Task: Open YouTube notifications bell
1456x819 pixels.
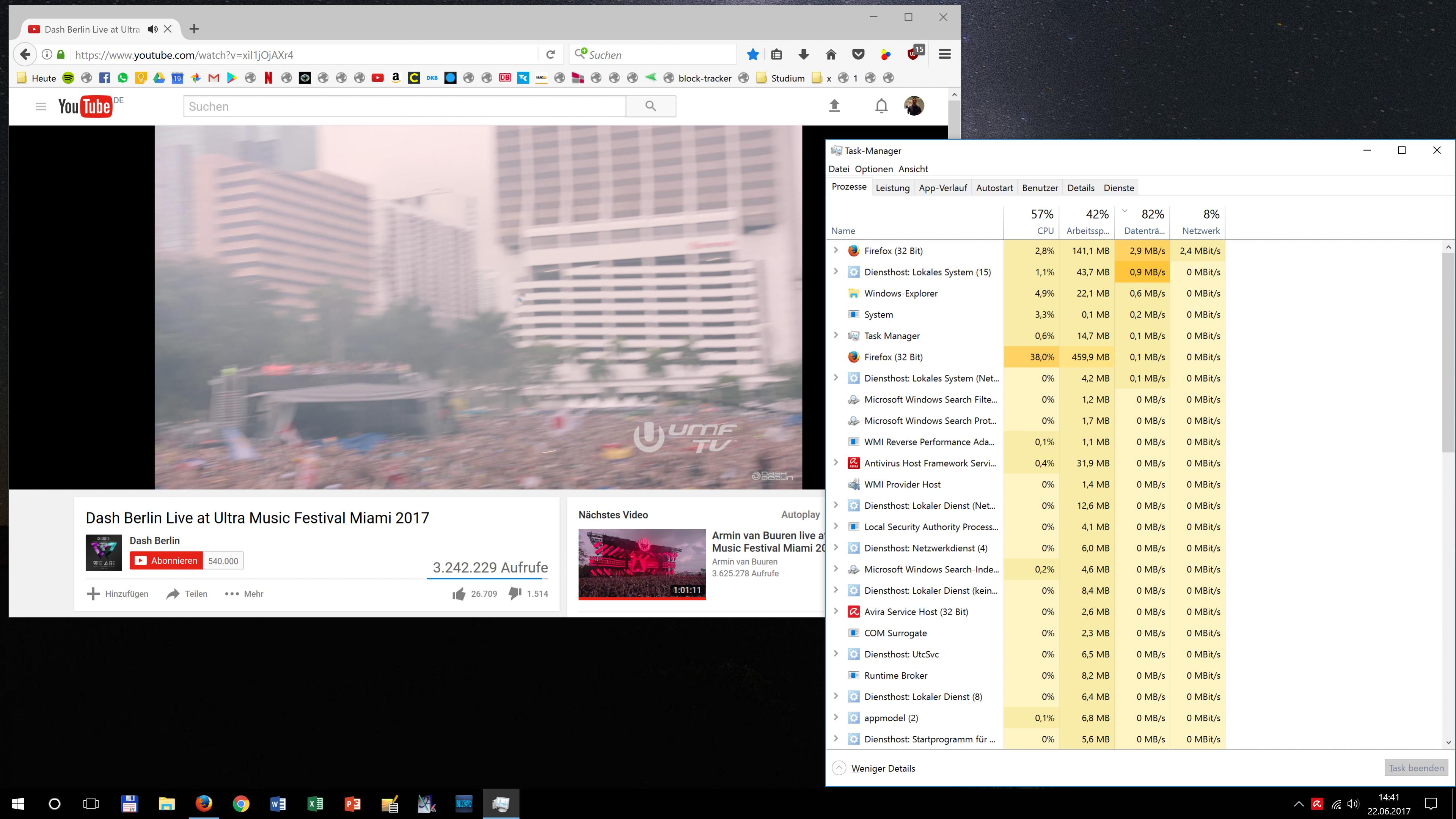Action: 881,106
